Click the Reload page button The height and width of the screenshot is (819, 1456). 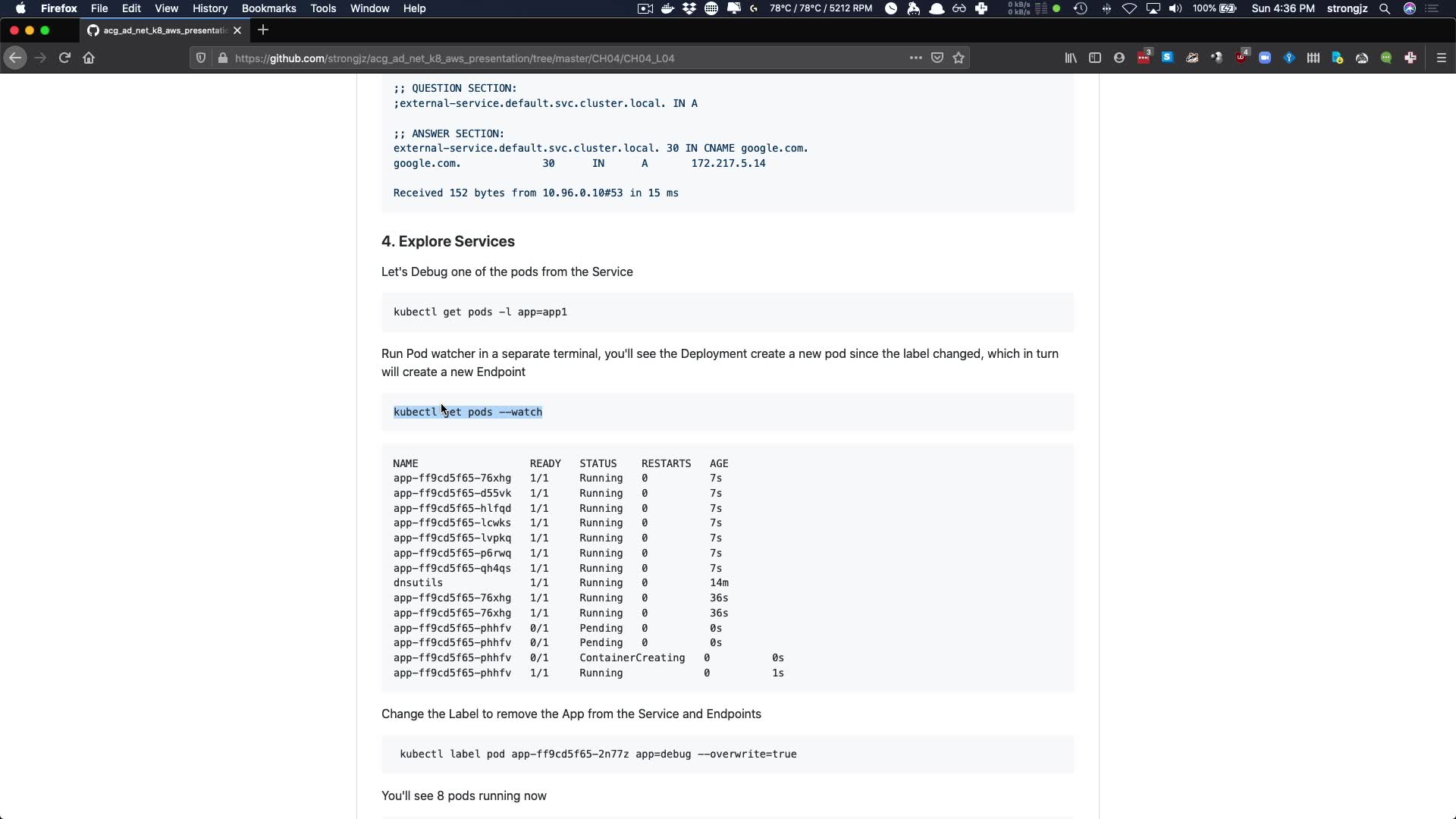click(x=64, y=58)
